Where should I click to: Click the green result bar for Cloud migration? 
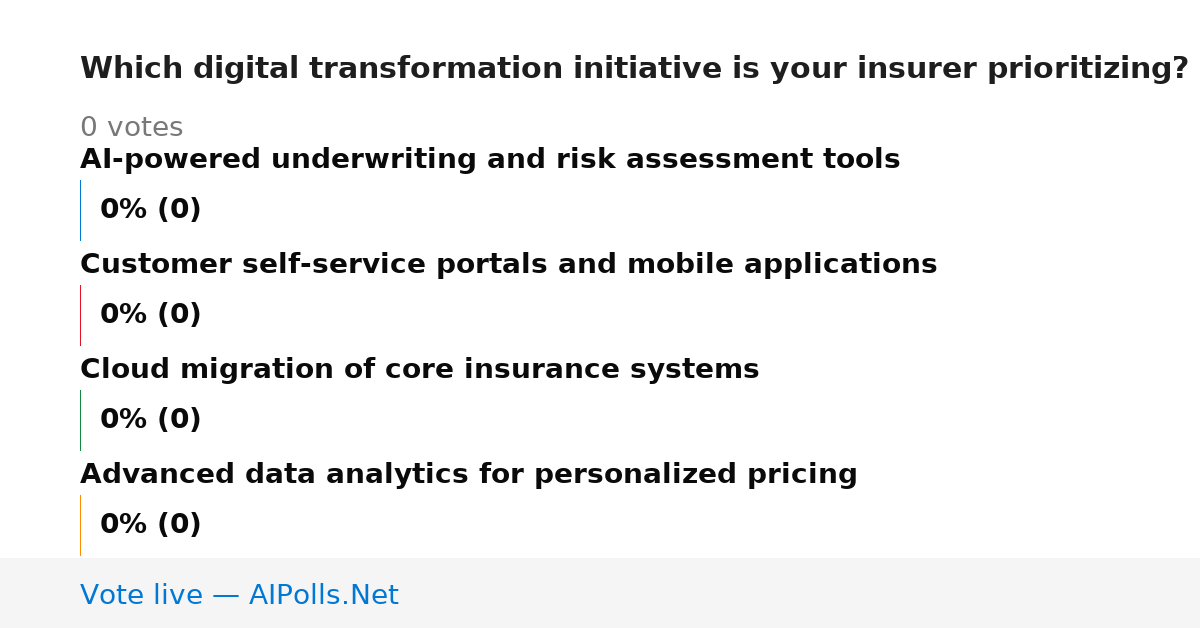(80, 420)
